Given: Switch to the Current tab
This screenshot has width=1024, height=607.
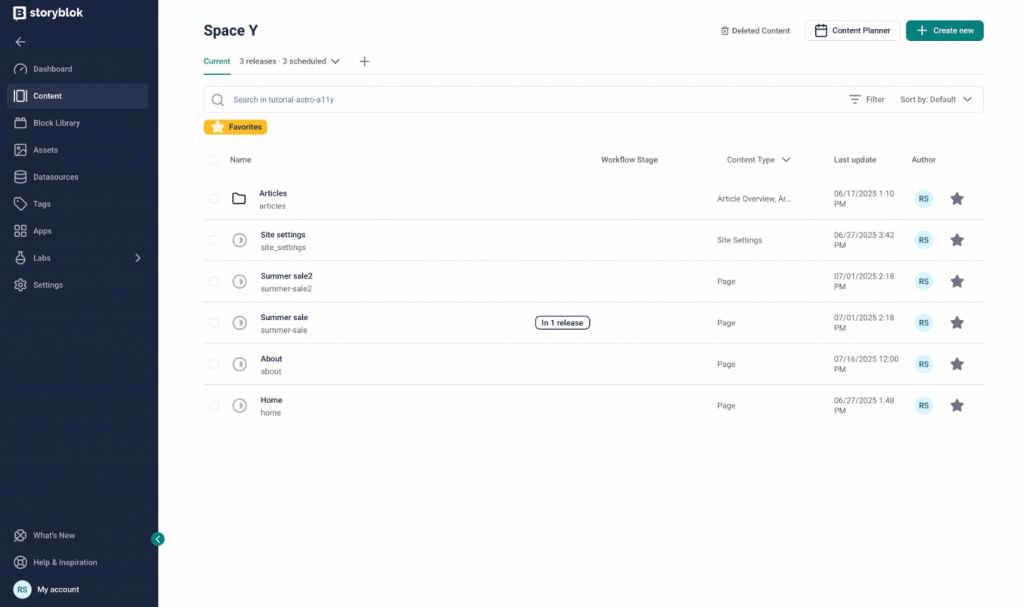Looking at the screenshot, I should pos(216,61).
